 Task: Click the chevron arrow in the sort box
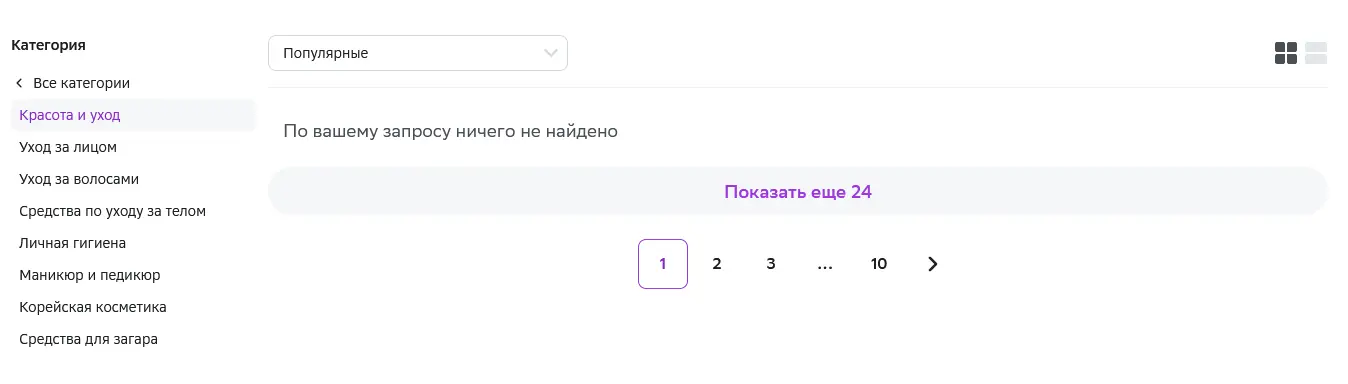pos(551,53)
